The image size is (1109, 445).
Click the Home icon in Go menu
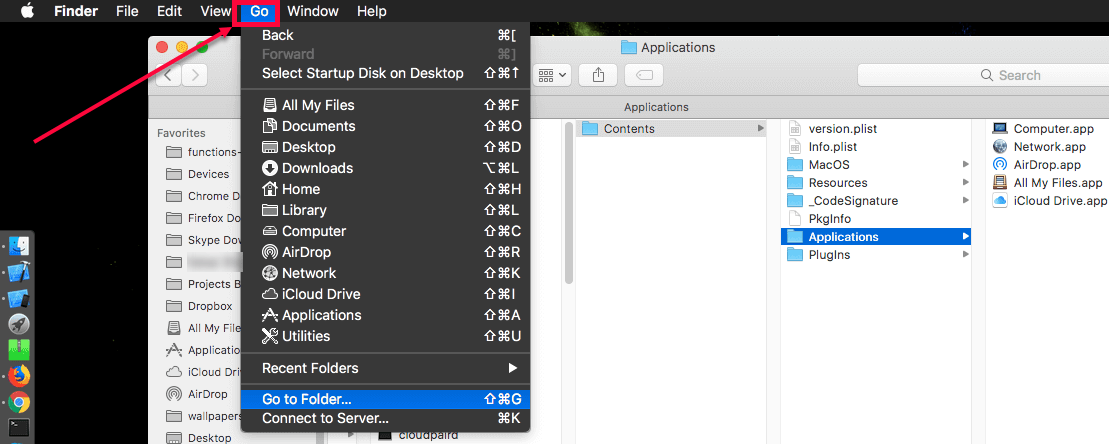pos(269,189)
